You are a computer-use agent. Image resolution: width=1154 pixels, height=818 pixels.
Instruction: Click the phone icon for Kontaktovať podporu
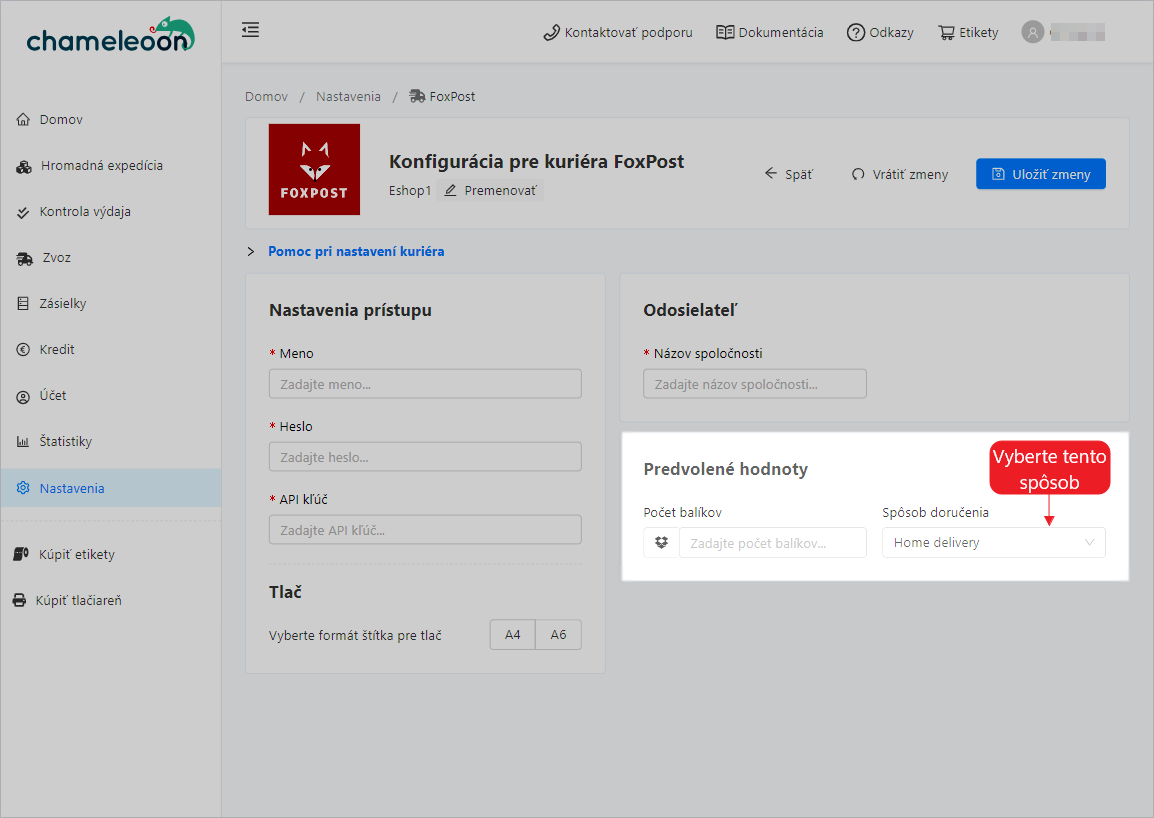coord(551,32)
